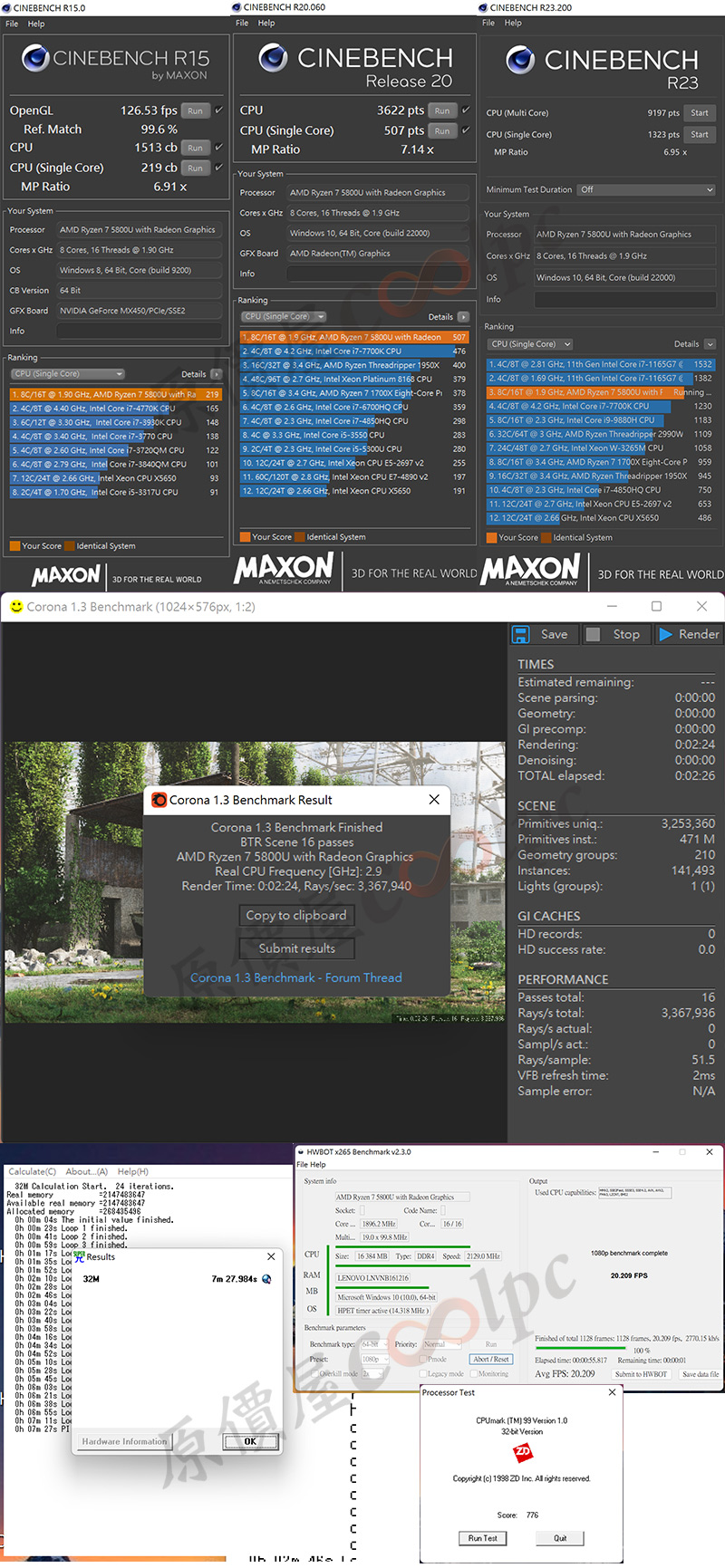The height and width of the screenshot is (1568, 725).
Task: Open the R20 ranking CPU (Single Core) dropdown
Action: click(x=282, y=317)
